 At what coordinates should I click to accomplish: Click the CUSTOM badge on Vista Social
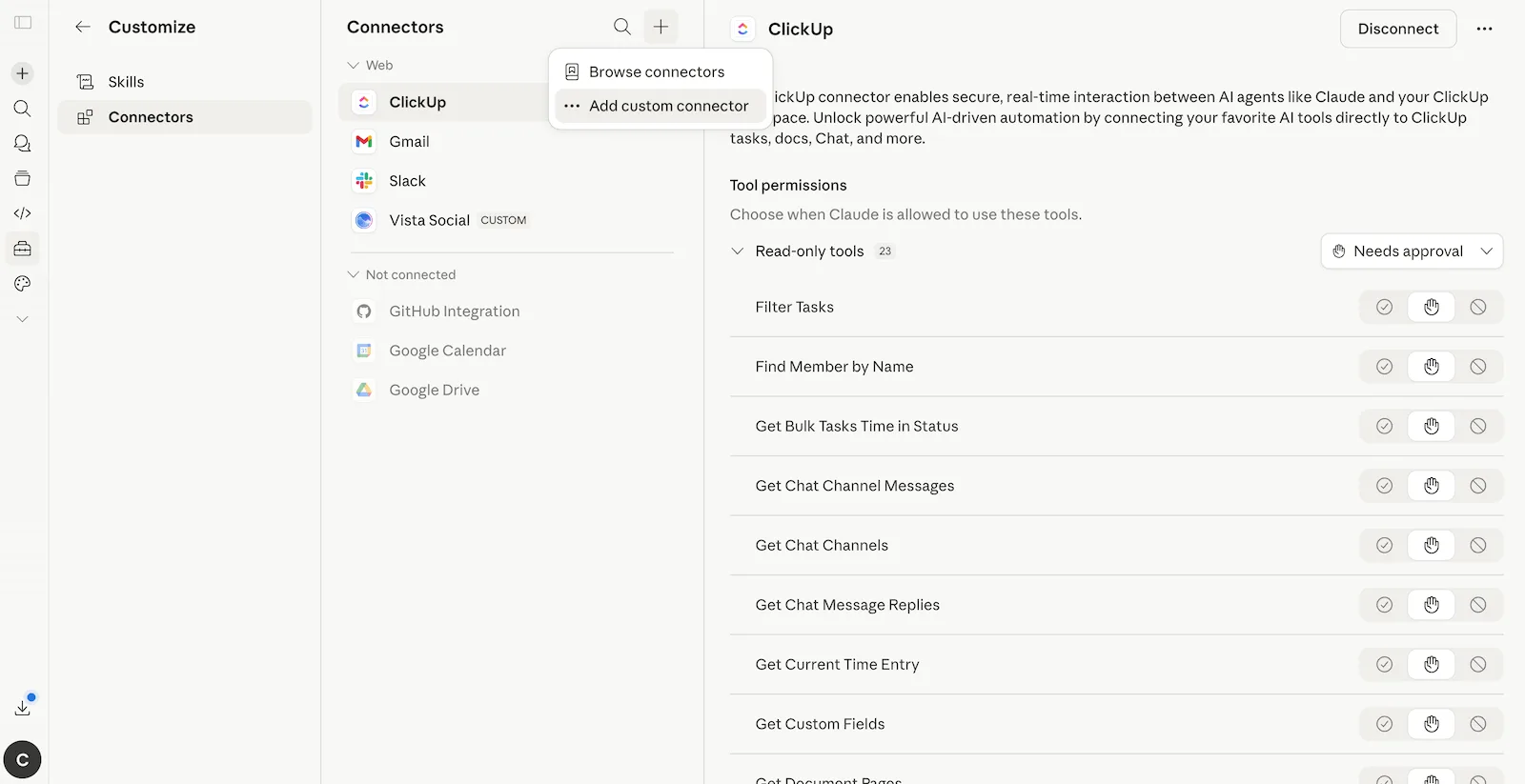(x=503, y=220)
